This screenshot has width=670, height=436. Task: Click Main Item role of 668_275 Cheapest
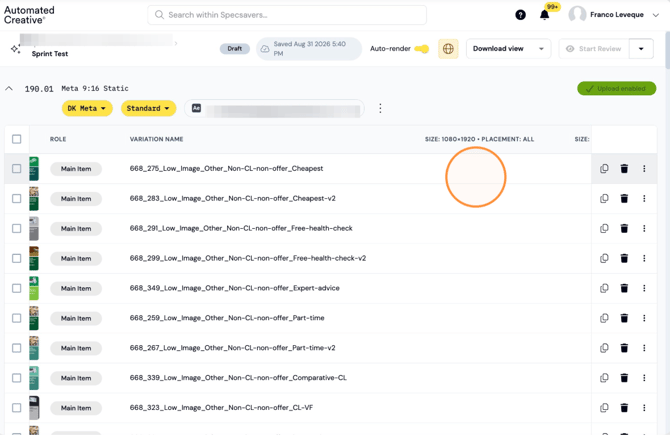[x=76, y=169]
